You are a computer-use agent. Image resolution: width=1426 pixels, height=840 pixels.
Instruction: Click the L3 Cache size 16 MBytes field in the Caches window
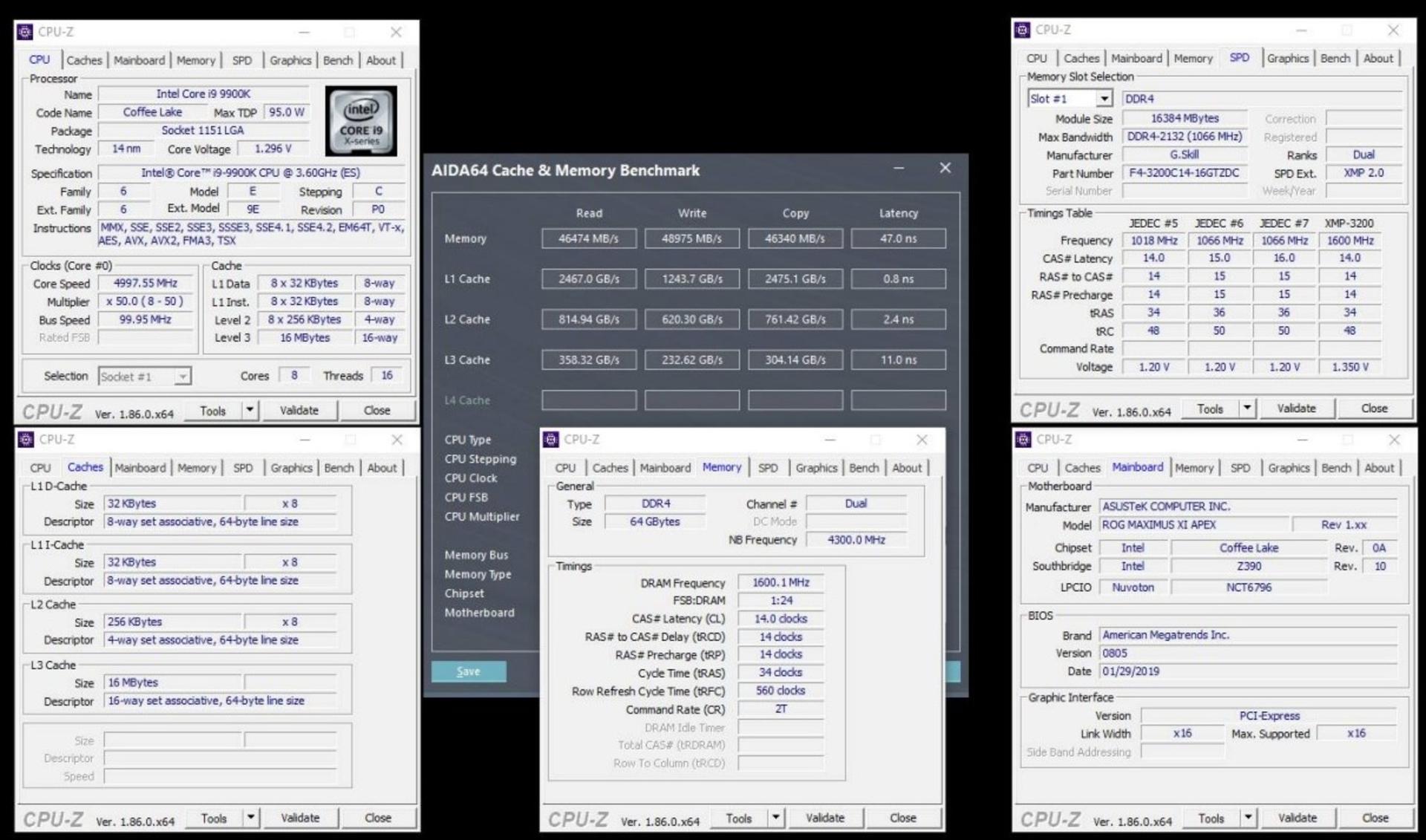(x=173, y=683)
